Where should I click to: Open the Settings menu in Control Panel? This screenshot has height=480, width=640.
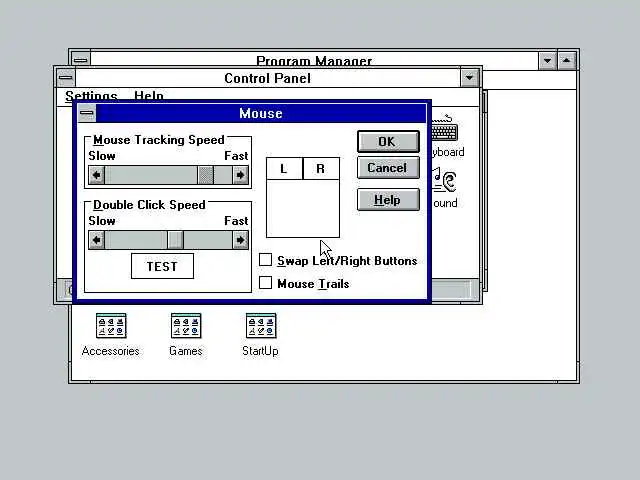point(91,96)
